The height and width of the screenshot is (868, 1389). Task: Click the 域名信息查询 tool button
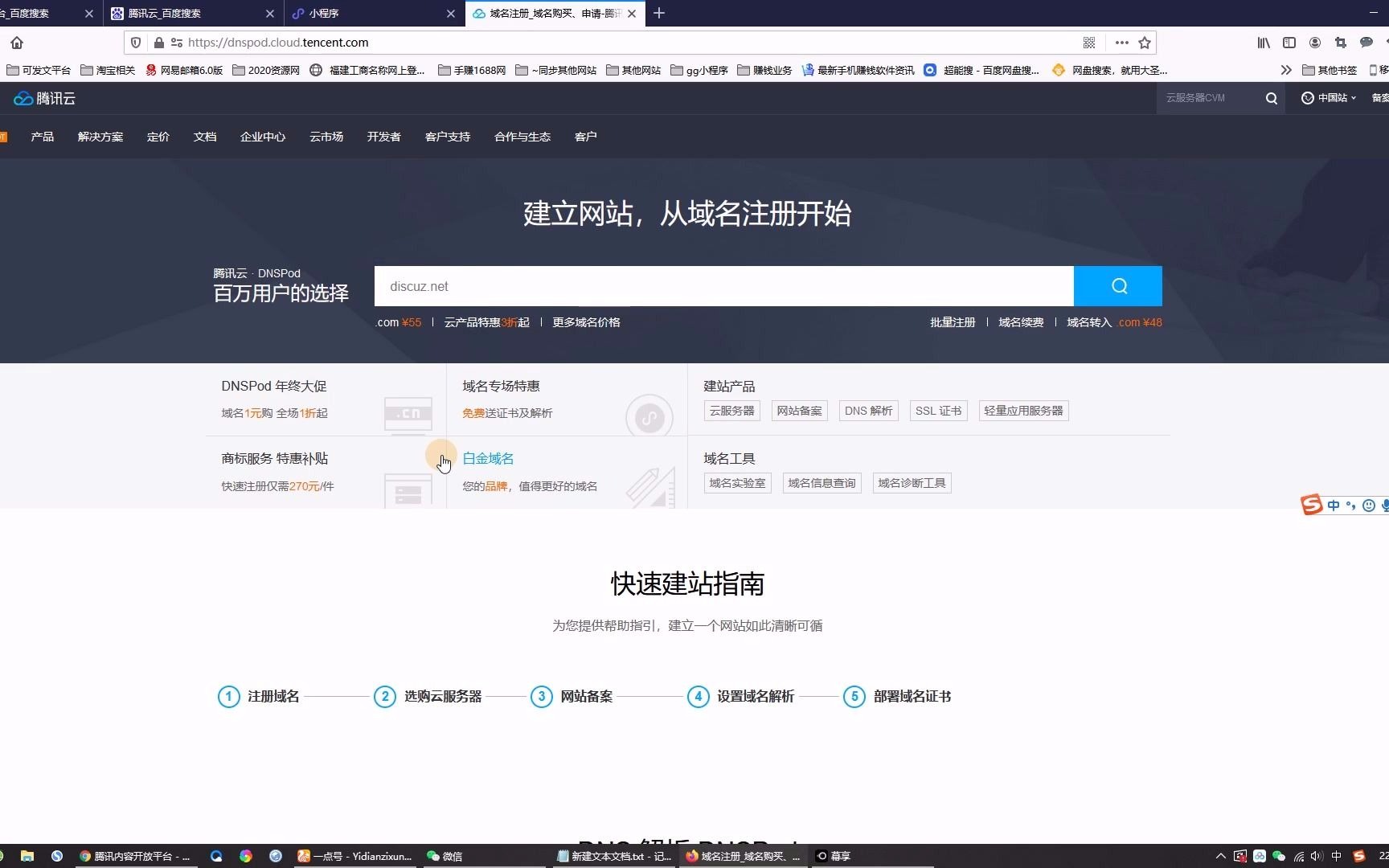(x=822, y=483)
